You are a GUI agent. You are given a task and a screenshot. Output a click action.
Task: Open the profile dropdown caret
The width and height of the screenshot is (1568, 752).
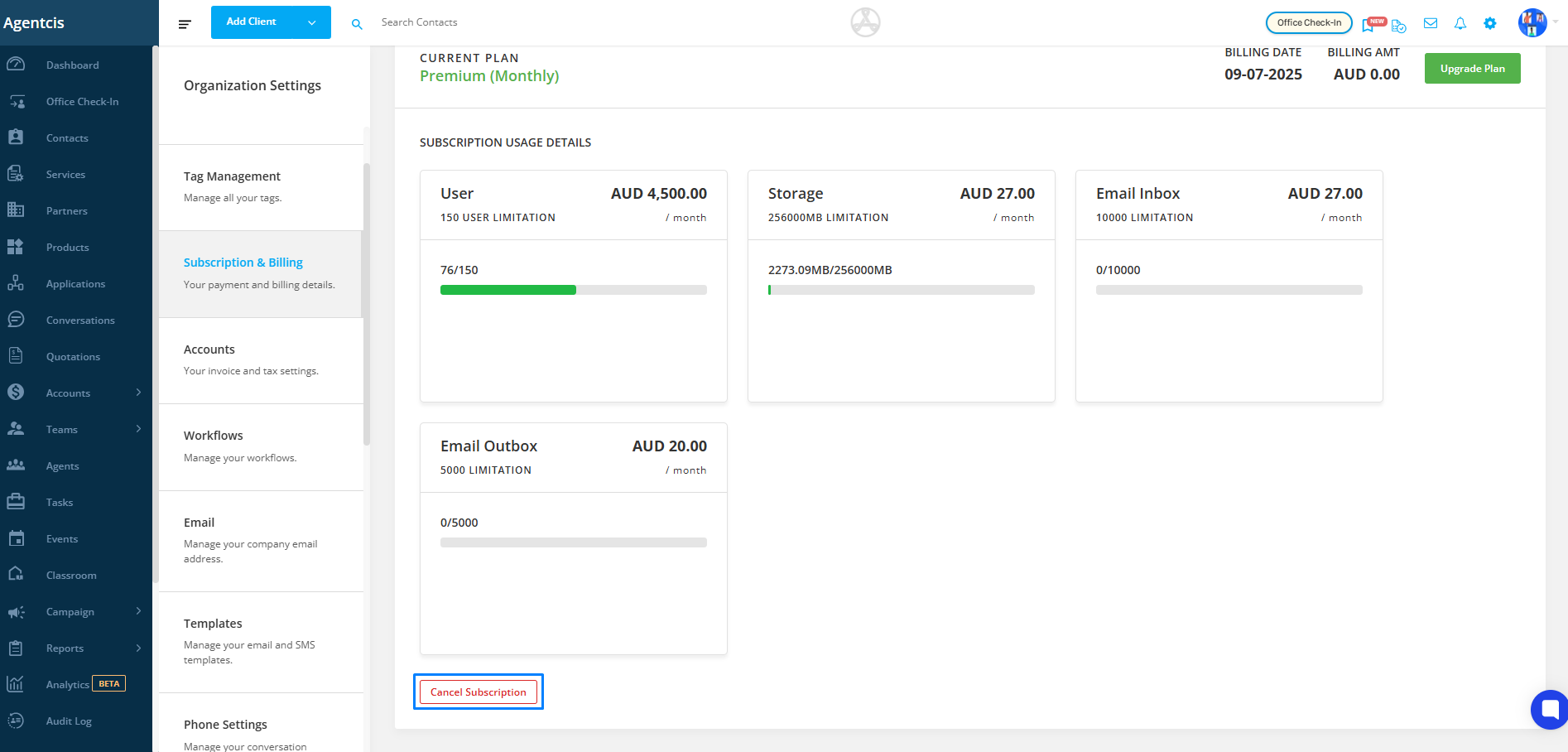point(1556,22)
